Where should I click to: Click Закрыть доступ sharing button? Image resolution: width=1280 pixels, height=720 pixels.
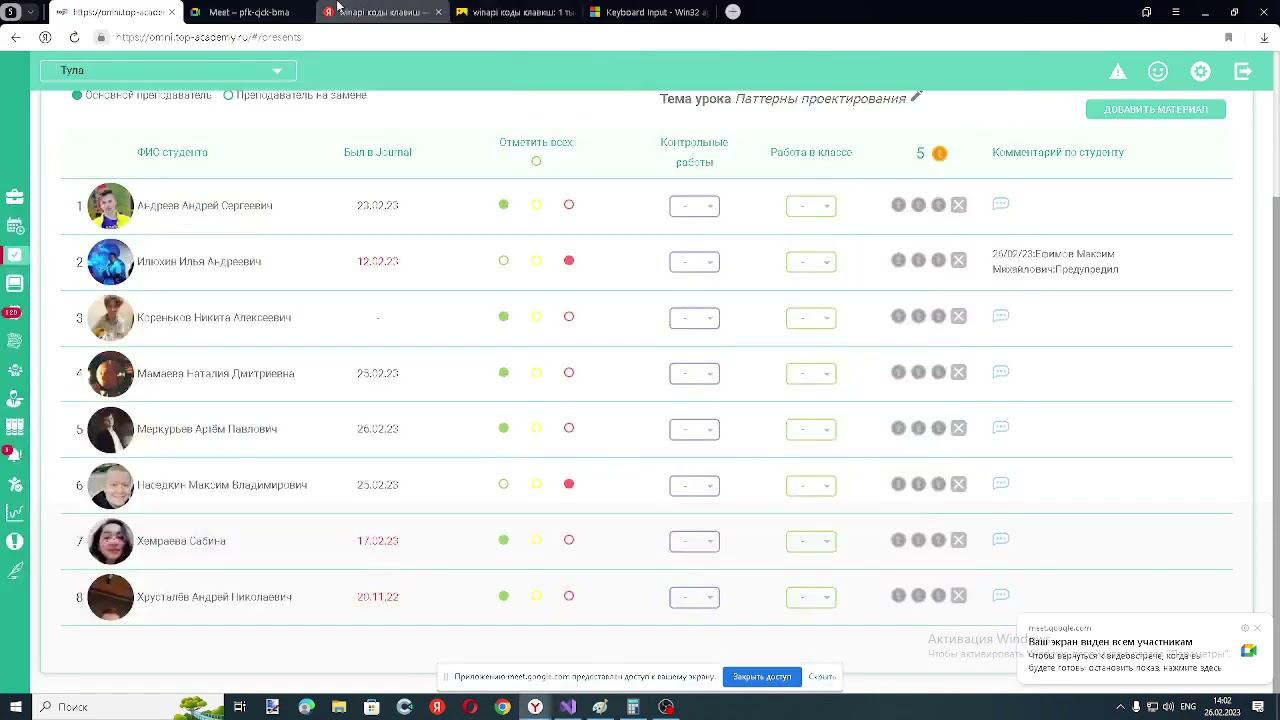762,677
